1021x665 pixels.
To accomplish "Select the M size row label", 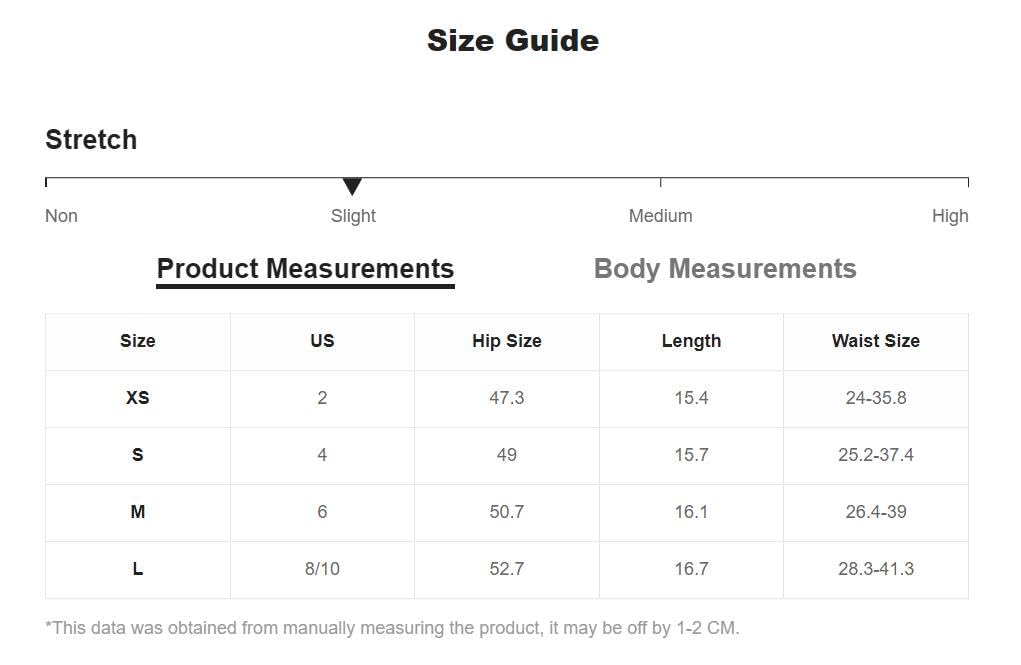I will [138, 512].
